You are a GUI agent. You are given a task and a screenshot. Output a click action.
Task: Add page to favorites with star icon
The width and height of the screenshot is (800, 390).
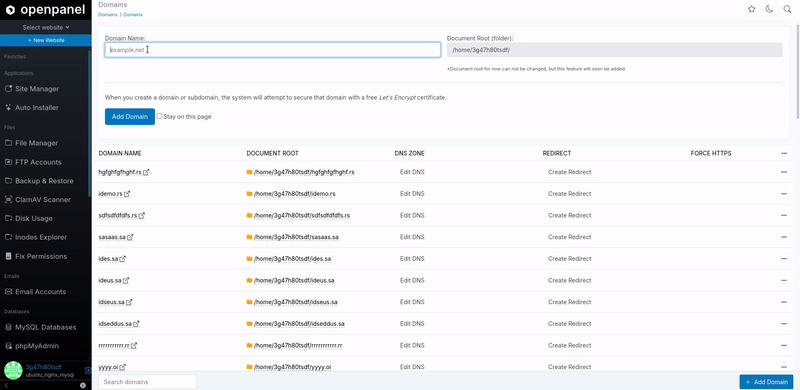pyautogui.click(x=752, y=9)
